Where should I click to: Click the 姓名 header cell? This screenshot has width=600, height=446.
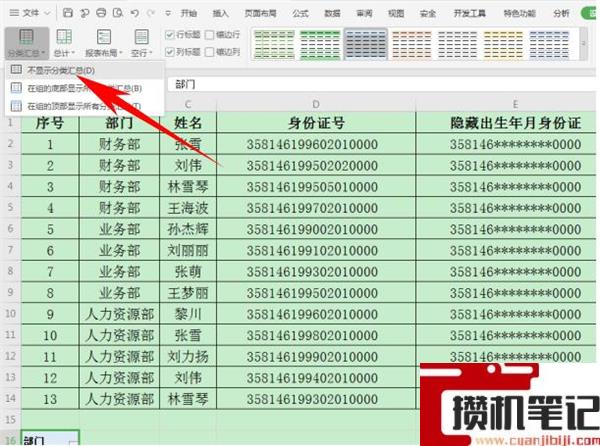[x=188, y=123]
